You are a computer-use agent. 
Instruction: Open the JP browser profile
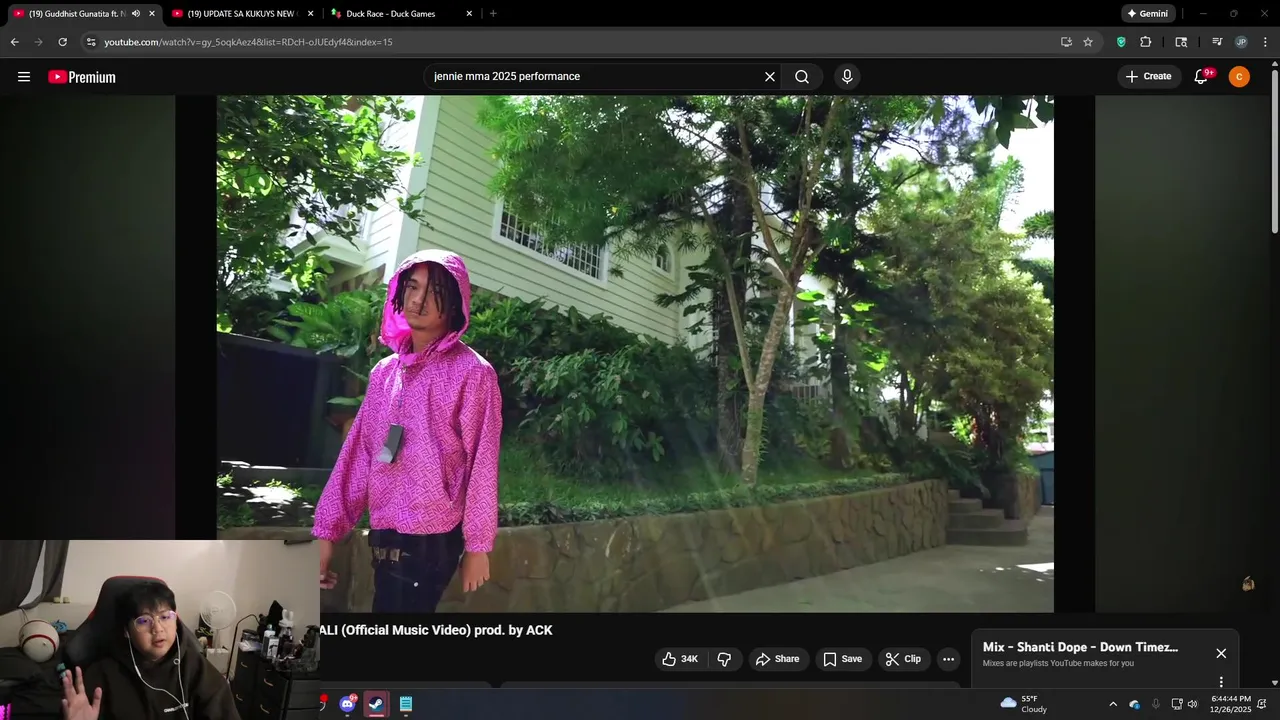pos(1241,42)
